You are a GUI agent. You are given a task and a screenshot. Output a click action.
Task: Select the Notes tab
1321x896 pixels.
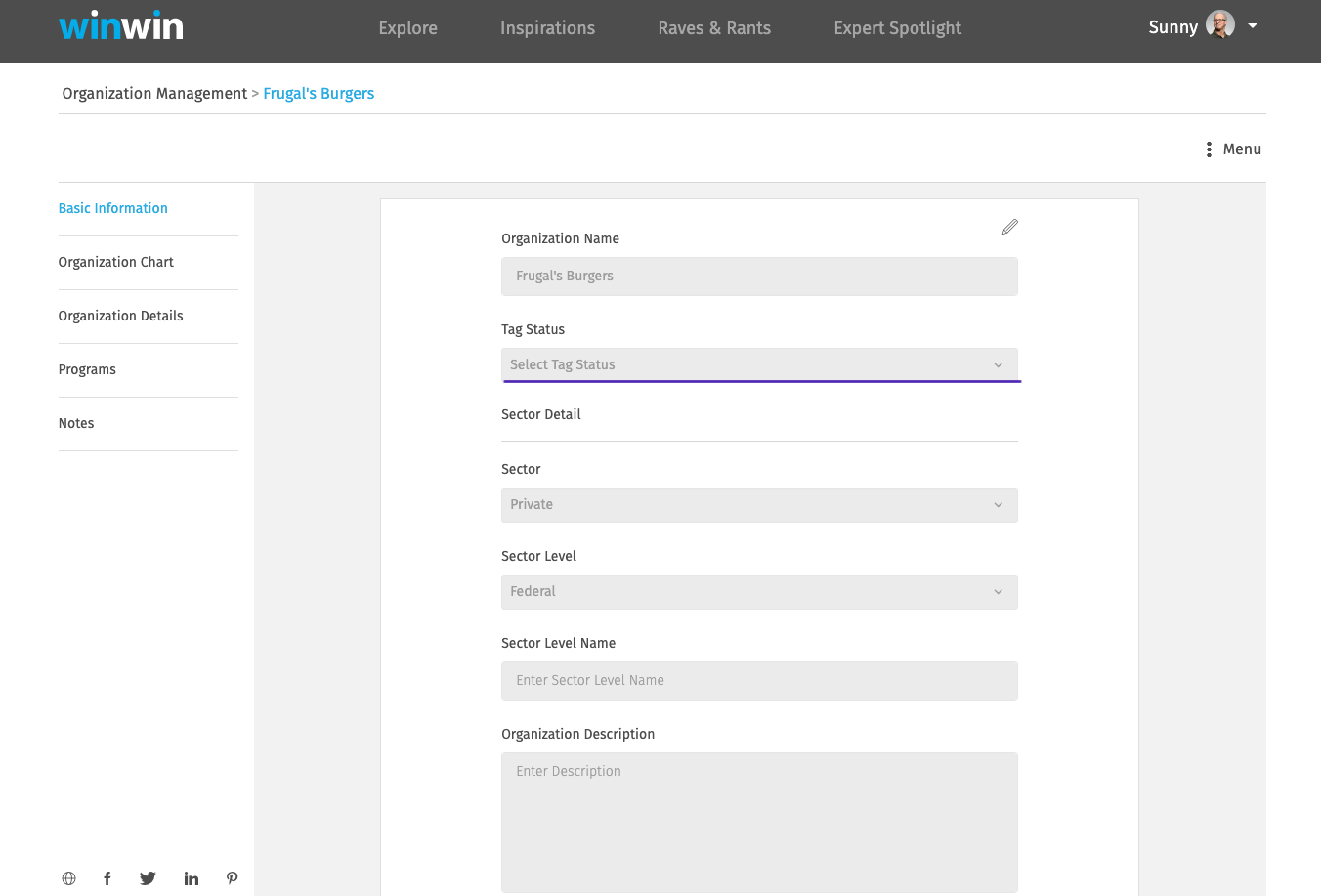[75, 423]
